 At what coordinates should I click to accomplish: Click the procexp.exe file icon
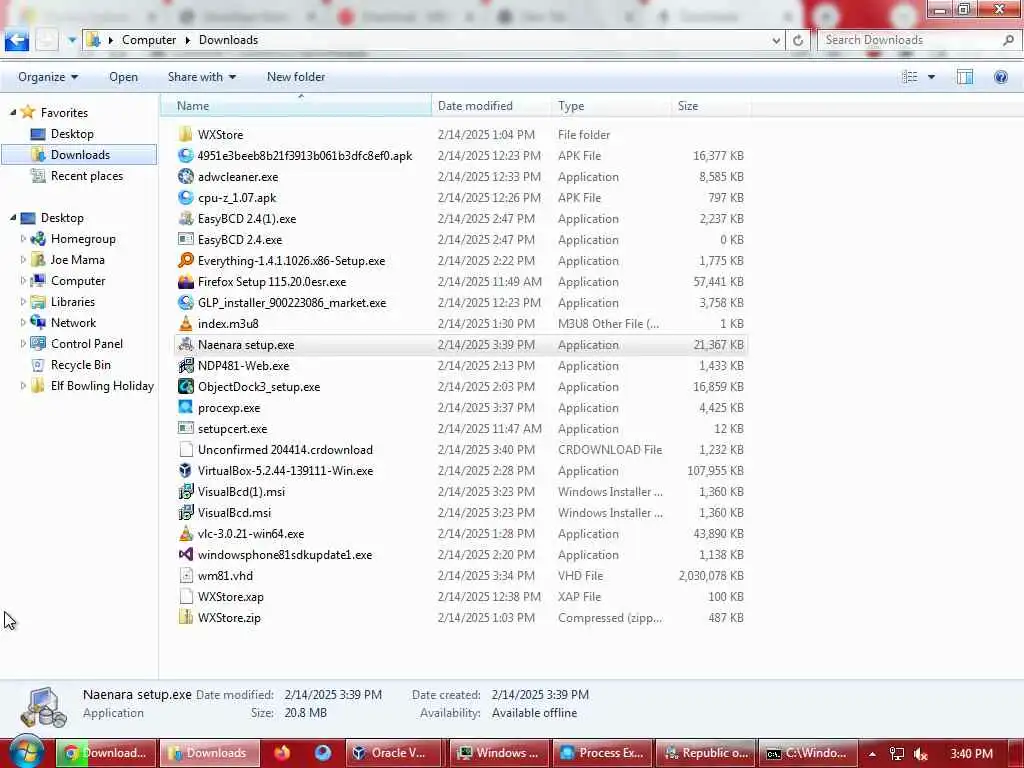point(185,408)
